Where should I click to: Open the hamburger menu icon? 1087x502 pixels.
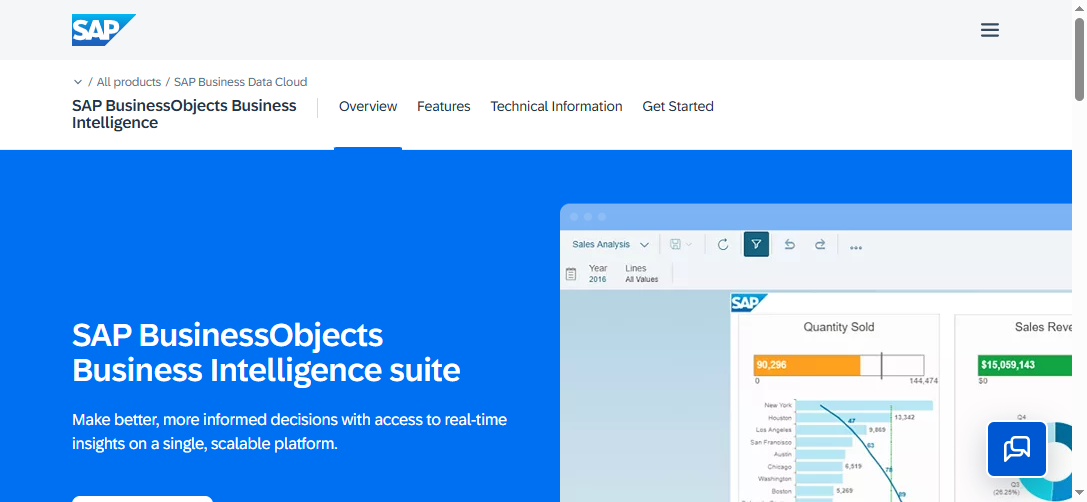[x=990, y=30]
